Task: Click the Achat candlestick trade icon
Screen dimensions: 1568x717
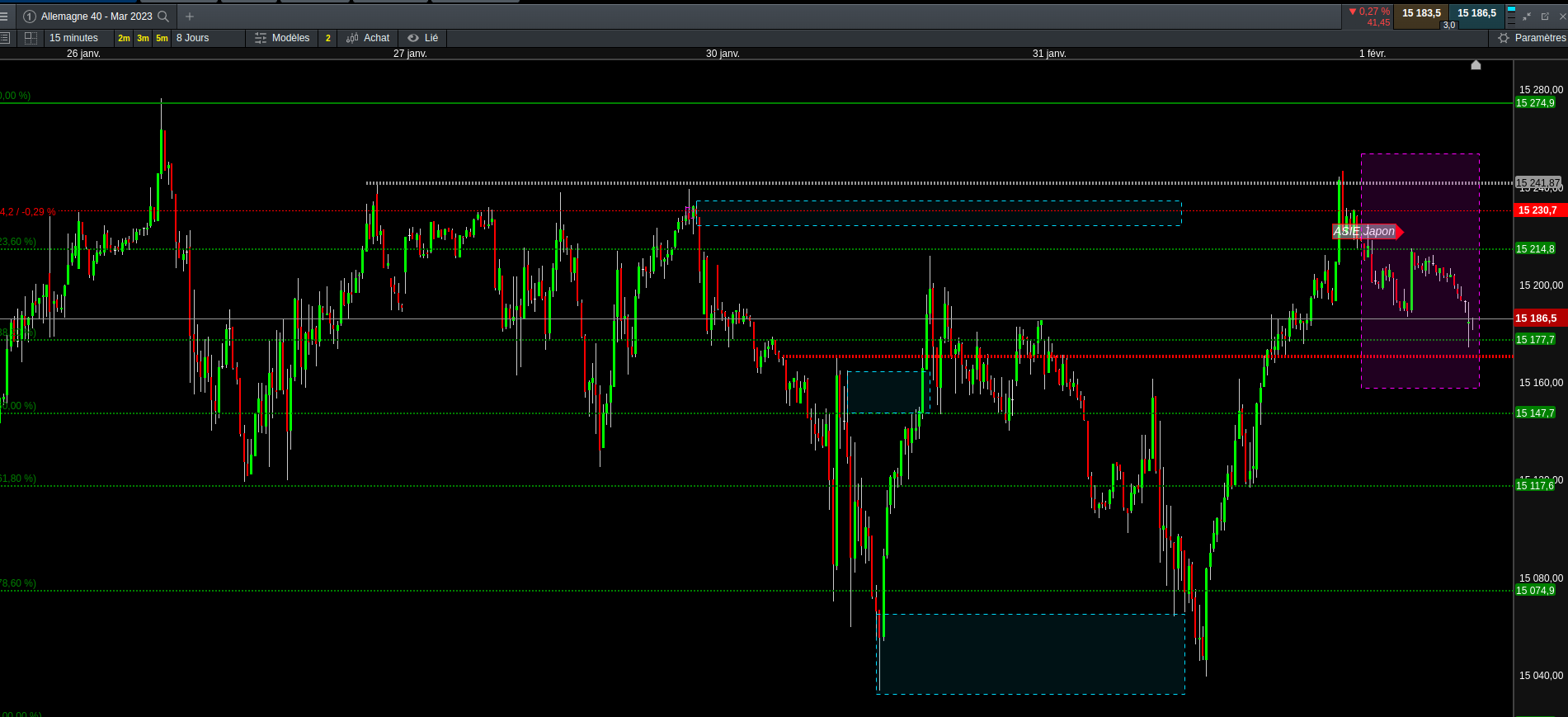Action: pyautogui.click(x=352, y=38)
